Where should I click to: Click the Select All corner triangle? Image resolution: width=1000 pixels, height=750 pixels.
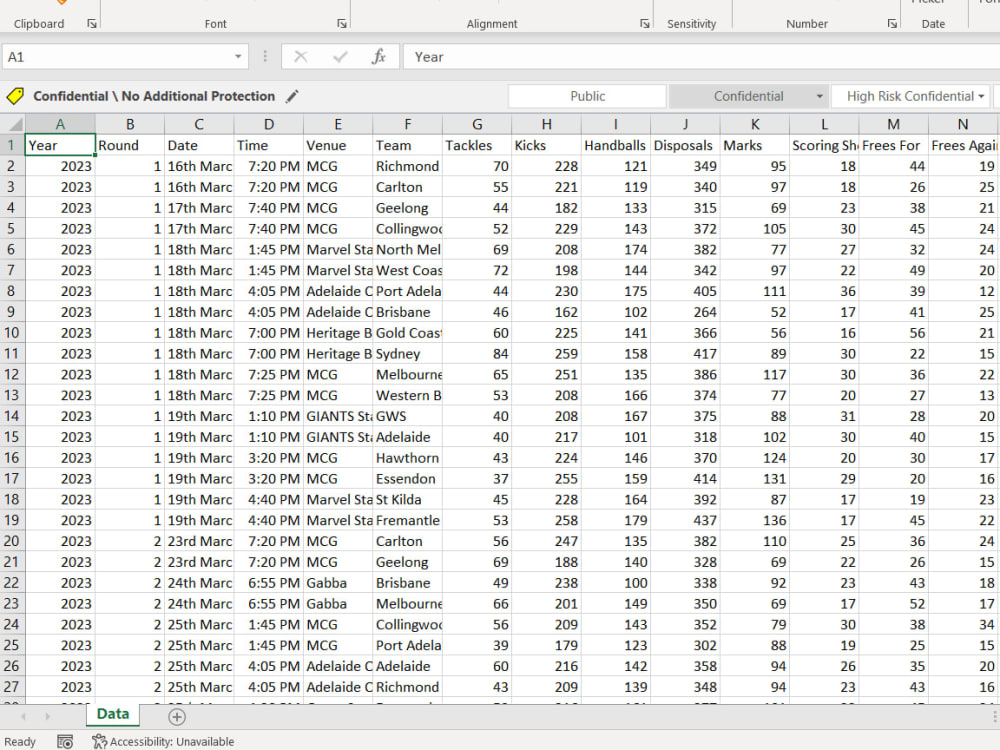(14, 124)
